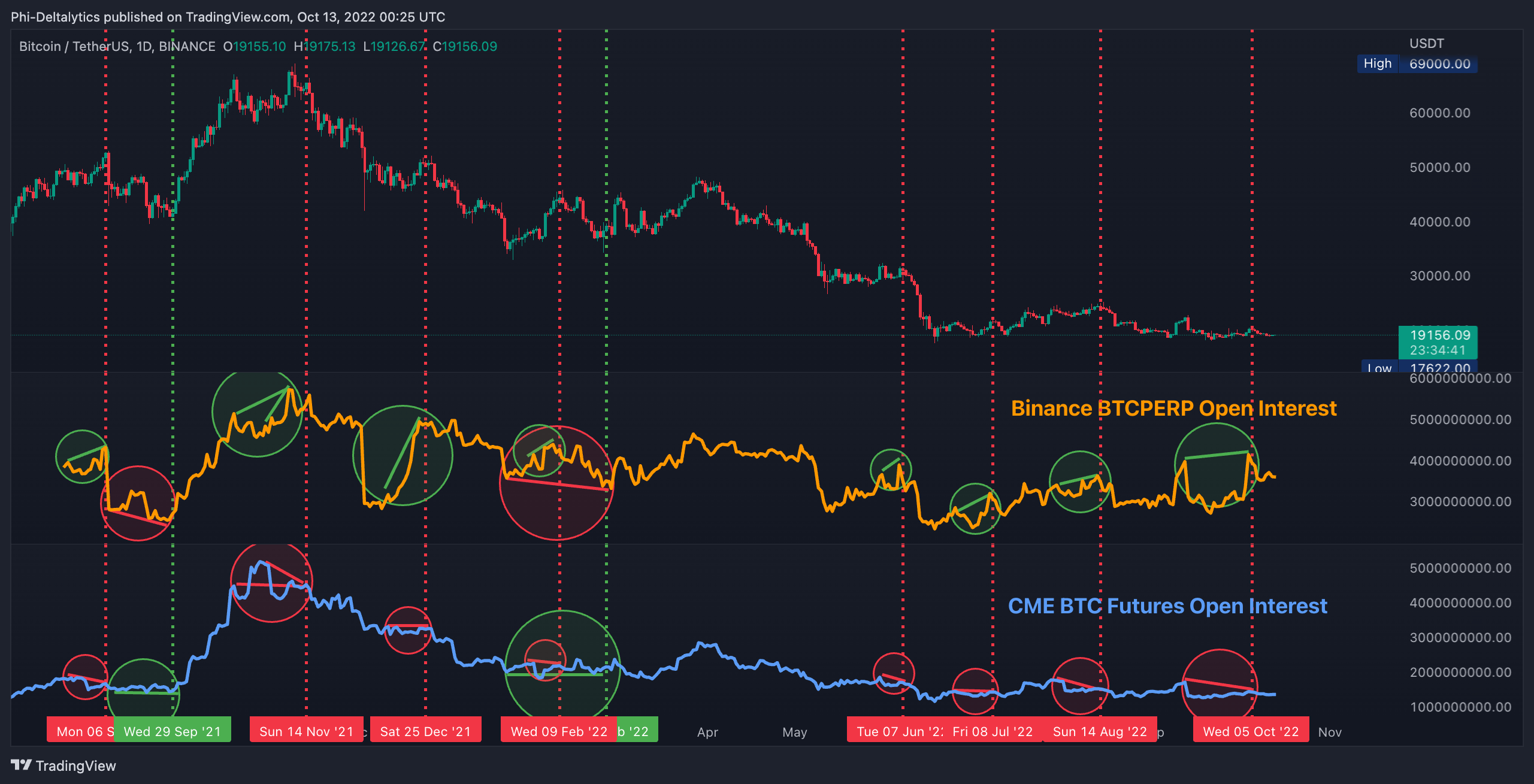
Task: Click the Wed 09 Feb '22 date label
Action: 558,731
